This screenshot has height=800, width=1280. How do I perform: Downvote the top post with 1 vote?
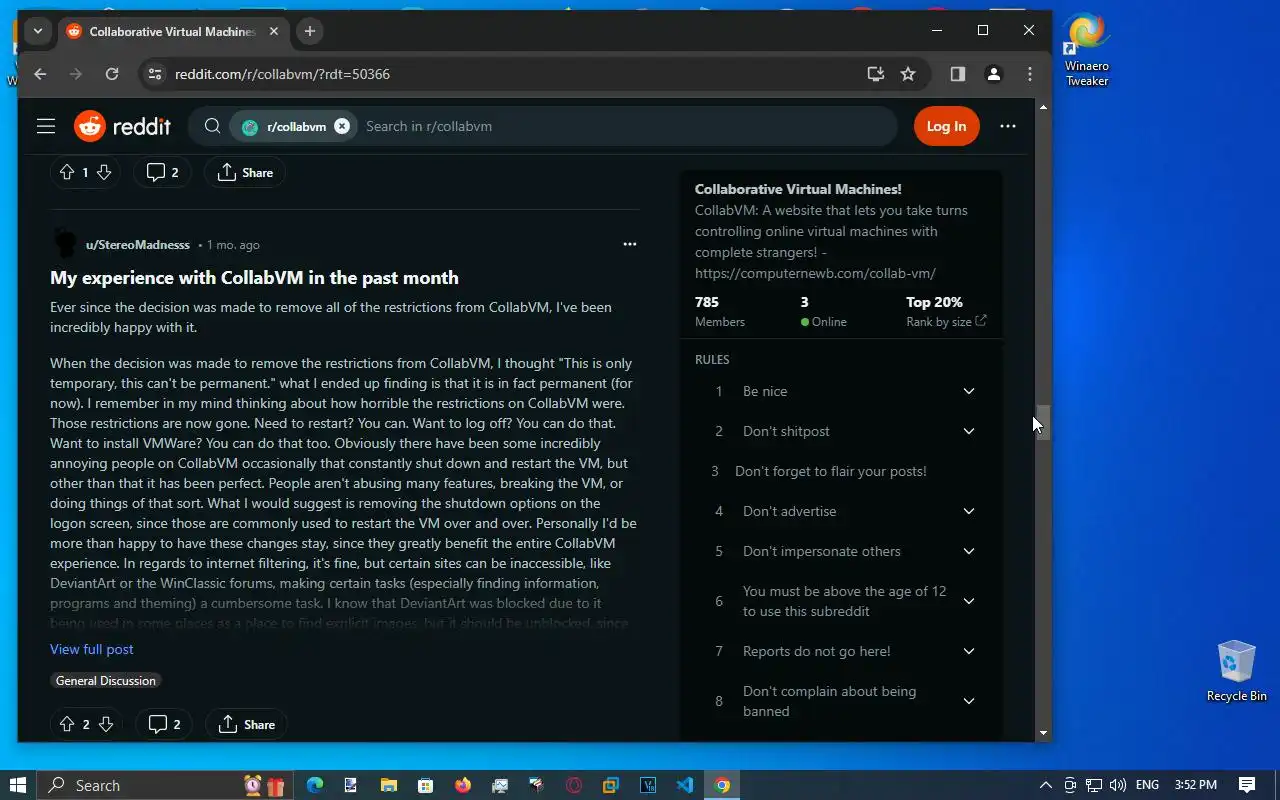pyautogui.click(x=103, y=172)
